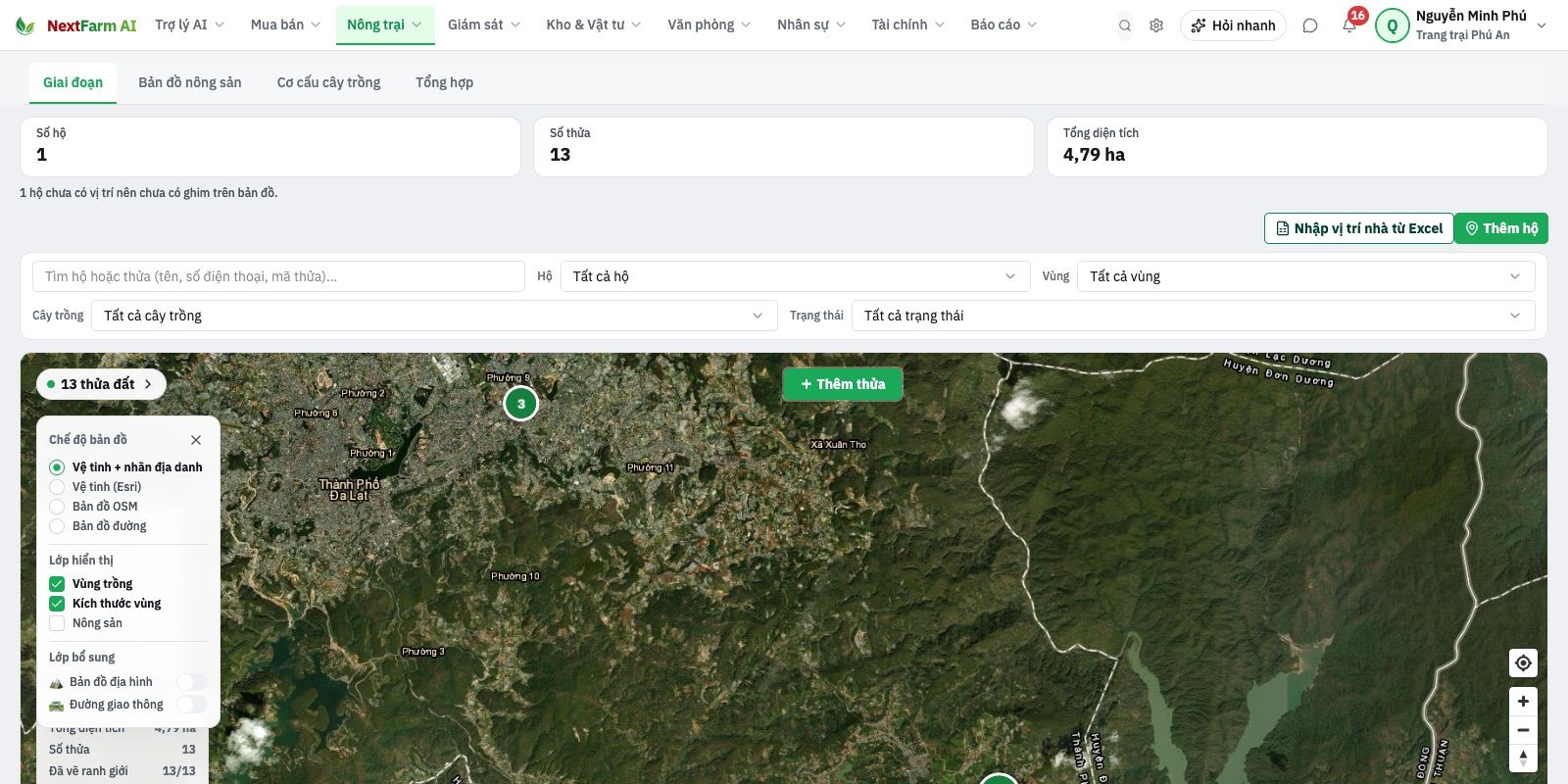Close the Chế độ bản đồ panel
Screen dimensions: 1568x784
point(196,440)
